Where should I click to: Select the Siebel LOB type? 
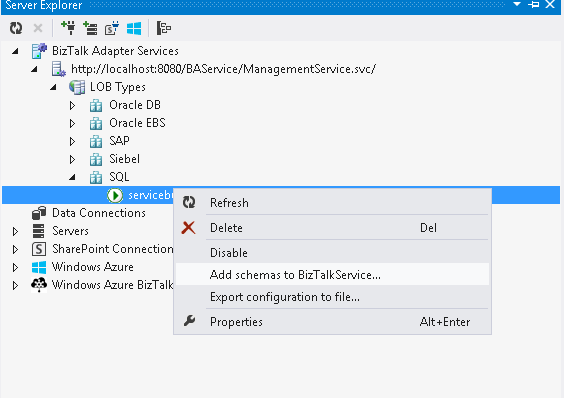click(124, 159)
